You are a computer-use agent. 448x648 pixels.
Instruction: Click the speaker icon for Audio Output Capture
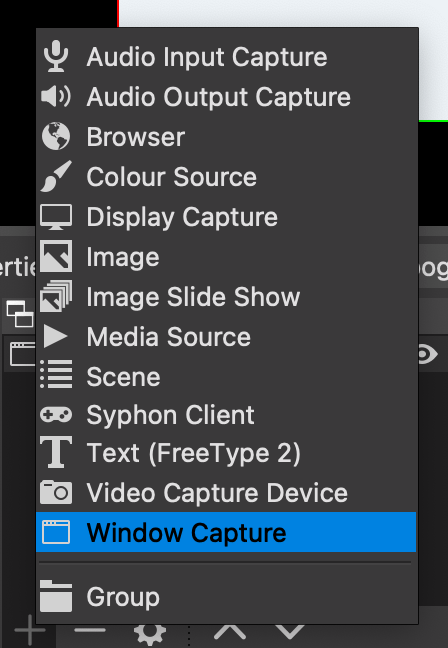pos(56,97)
